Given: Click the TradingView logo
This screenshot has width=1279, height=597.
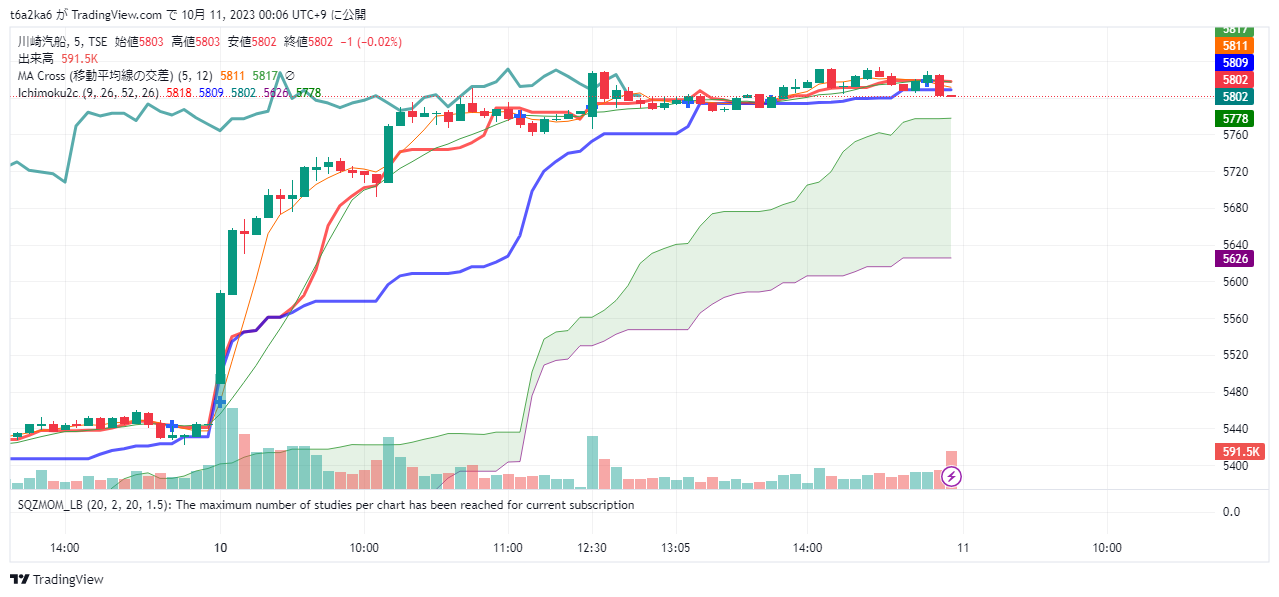Looking at the screenshot, I should (57, 580).
